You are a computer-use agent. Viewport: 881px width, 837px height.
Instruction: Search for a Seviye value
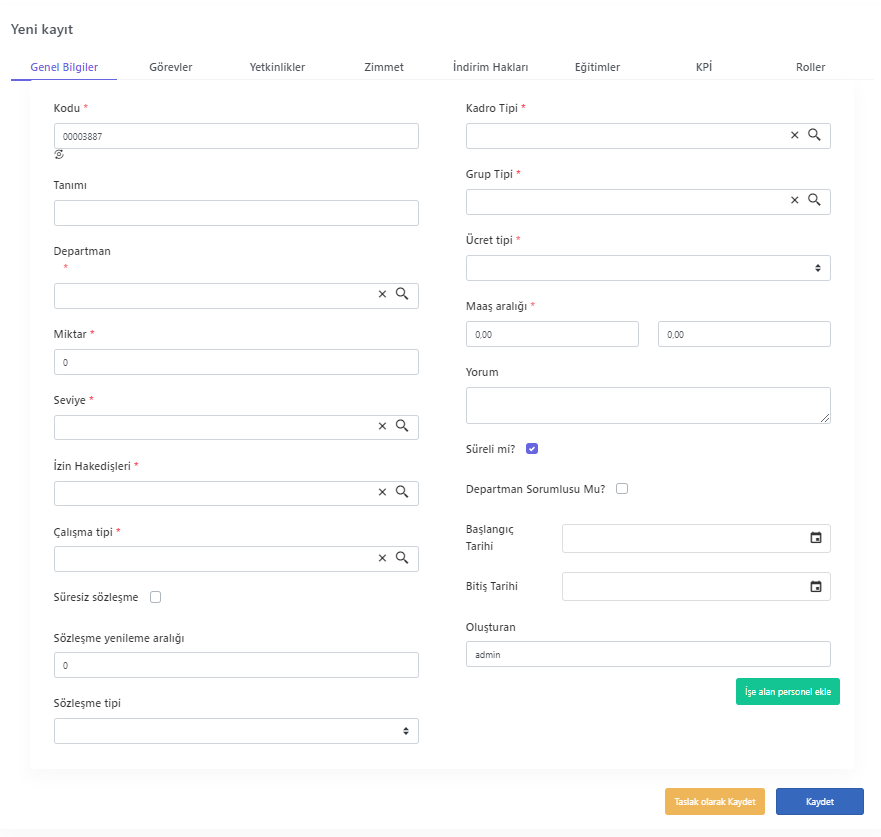pyautogui.click(x=402, y=426)
